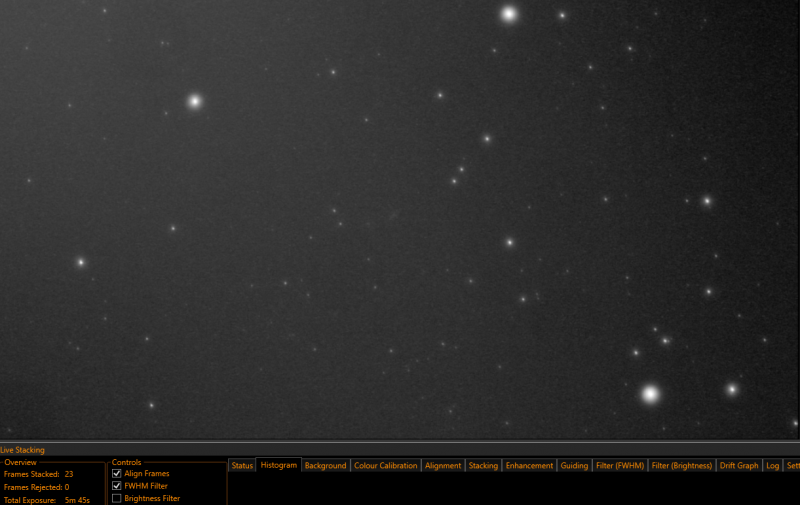
Task: Select the Histogram tab
Action: click(x=279, y=465)
